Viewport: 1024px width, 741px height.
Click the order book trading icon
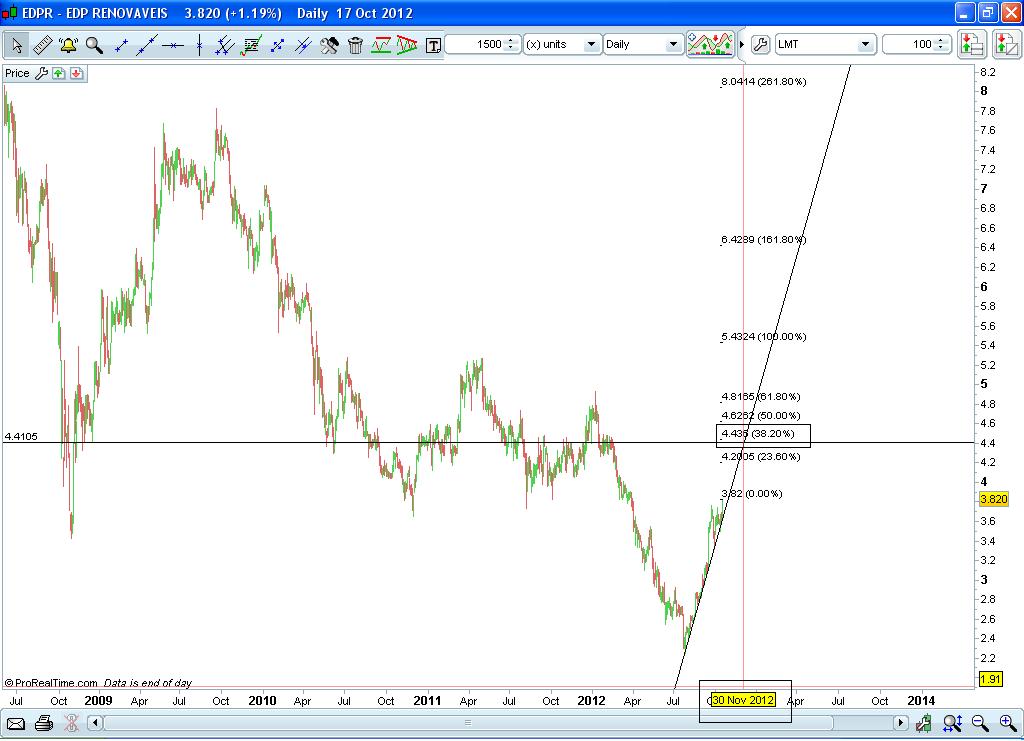tap(971, 44)
